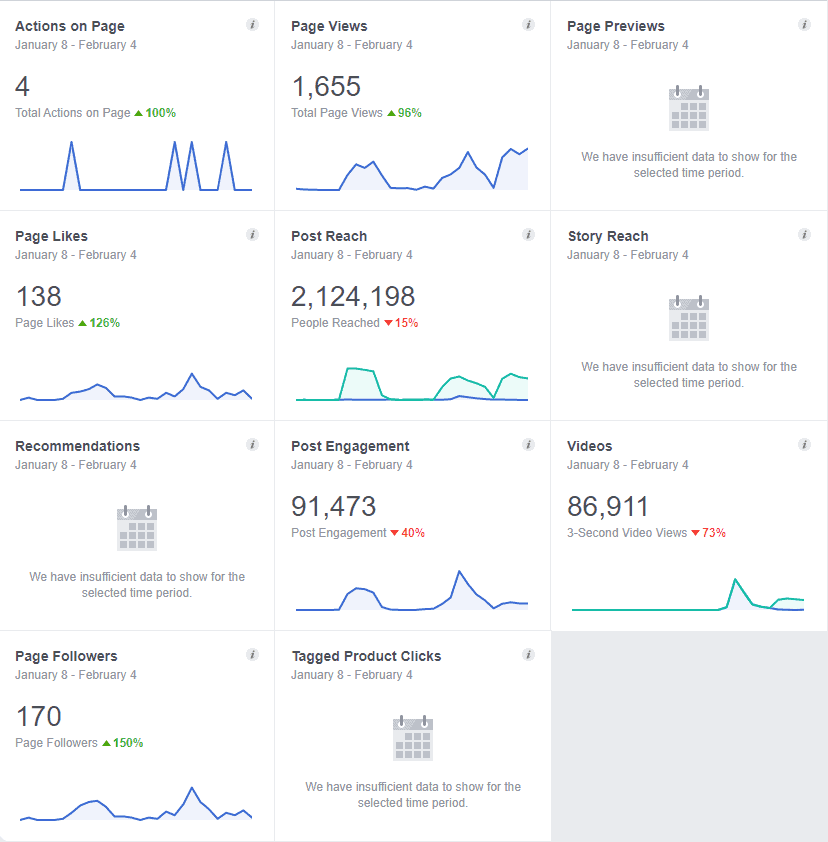Image resolution: width=828 pixels, height=842 pixels.
Task: Show info for the Page Likes card
Action: click(252, 235)
